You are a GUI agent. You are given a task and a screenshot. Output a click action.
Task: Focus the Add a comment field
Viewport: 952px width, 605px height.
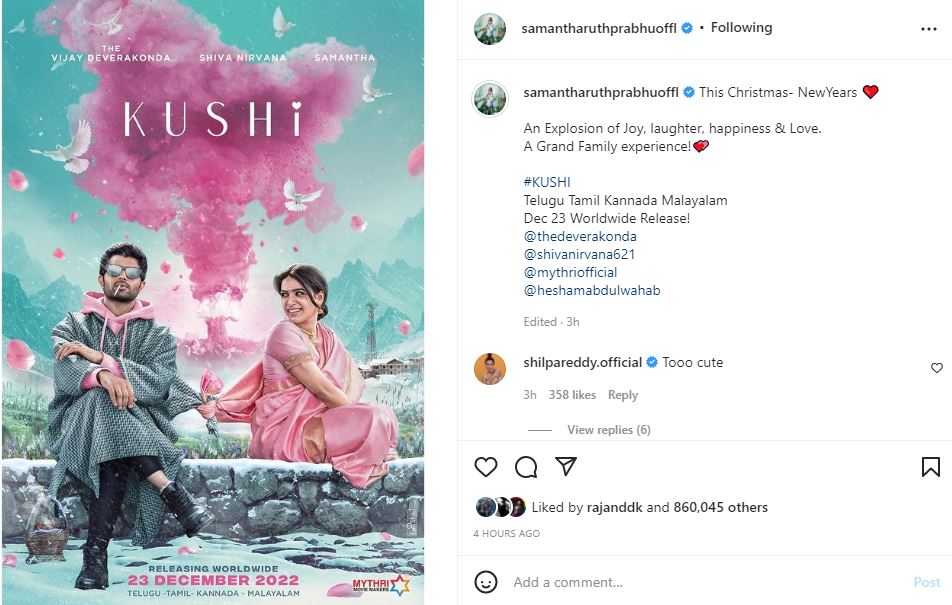(707, 582)
